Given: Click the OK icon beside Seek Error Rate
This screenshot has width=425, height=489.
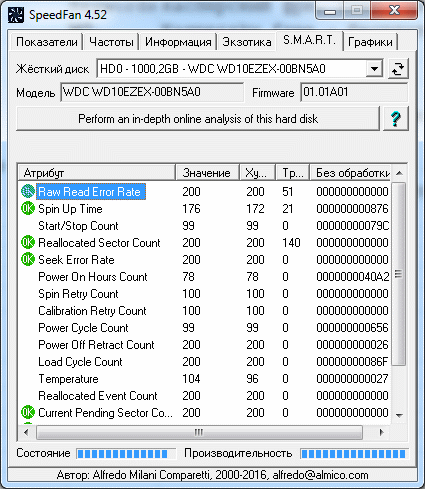Looking at the screenshot, I should click(28, 259).
